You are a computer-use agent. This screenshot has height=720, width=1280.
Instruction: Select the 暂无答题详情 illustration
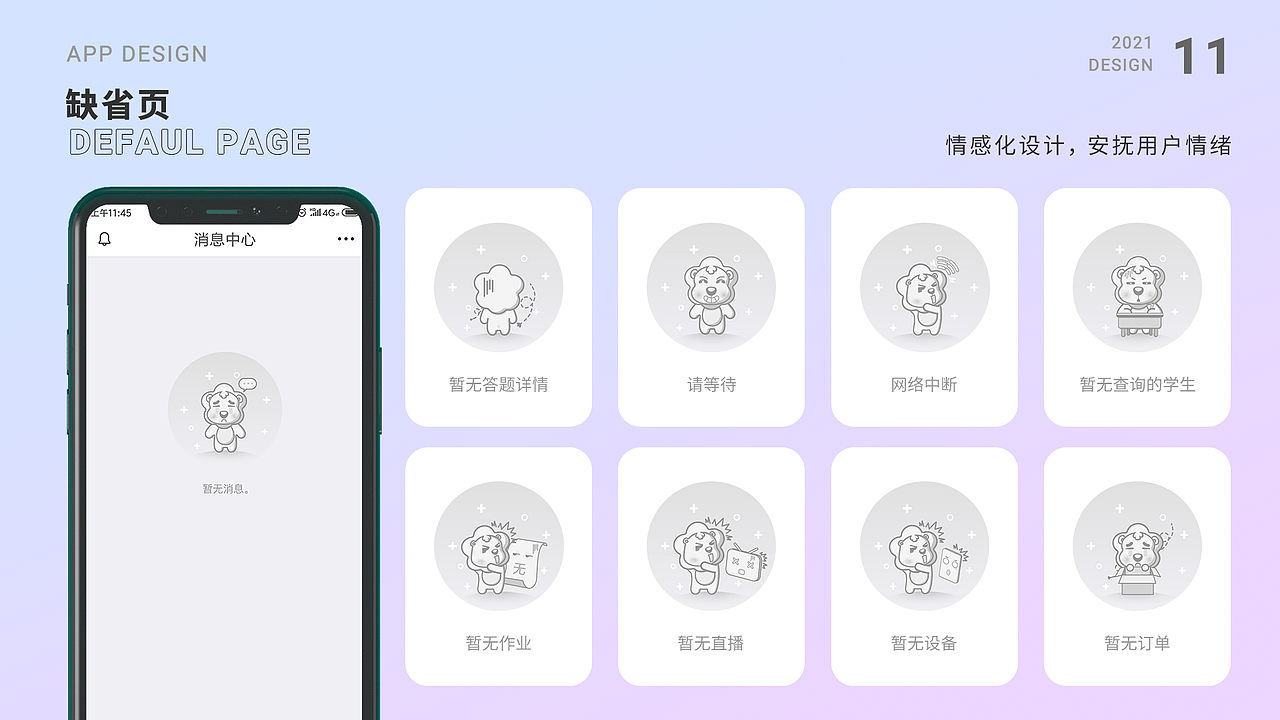tap(498, 287)
